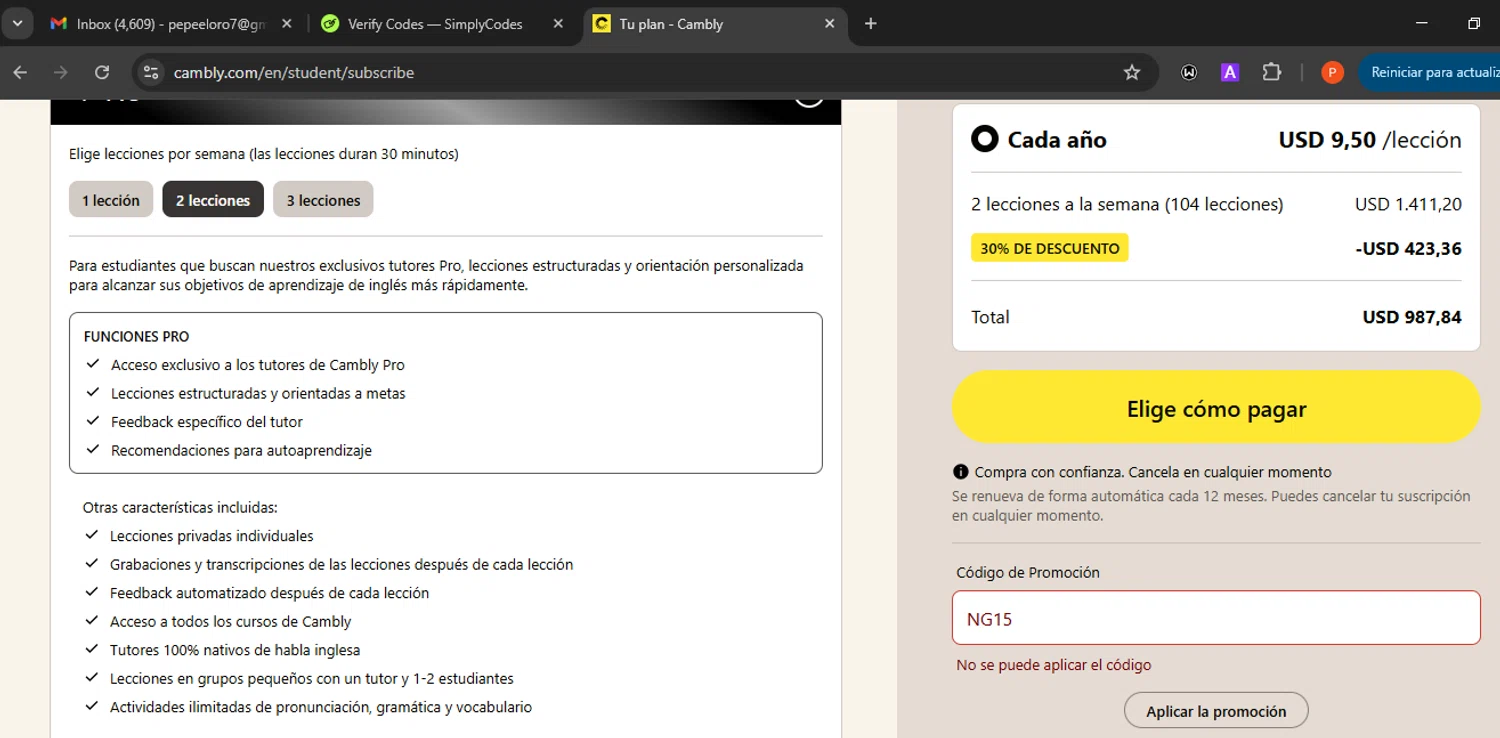View site information icon in address bar
The height and width of the screenshot is (738, 1500).
151,72
